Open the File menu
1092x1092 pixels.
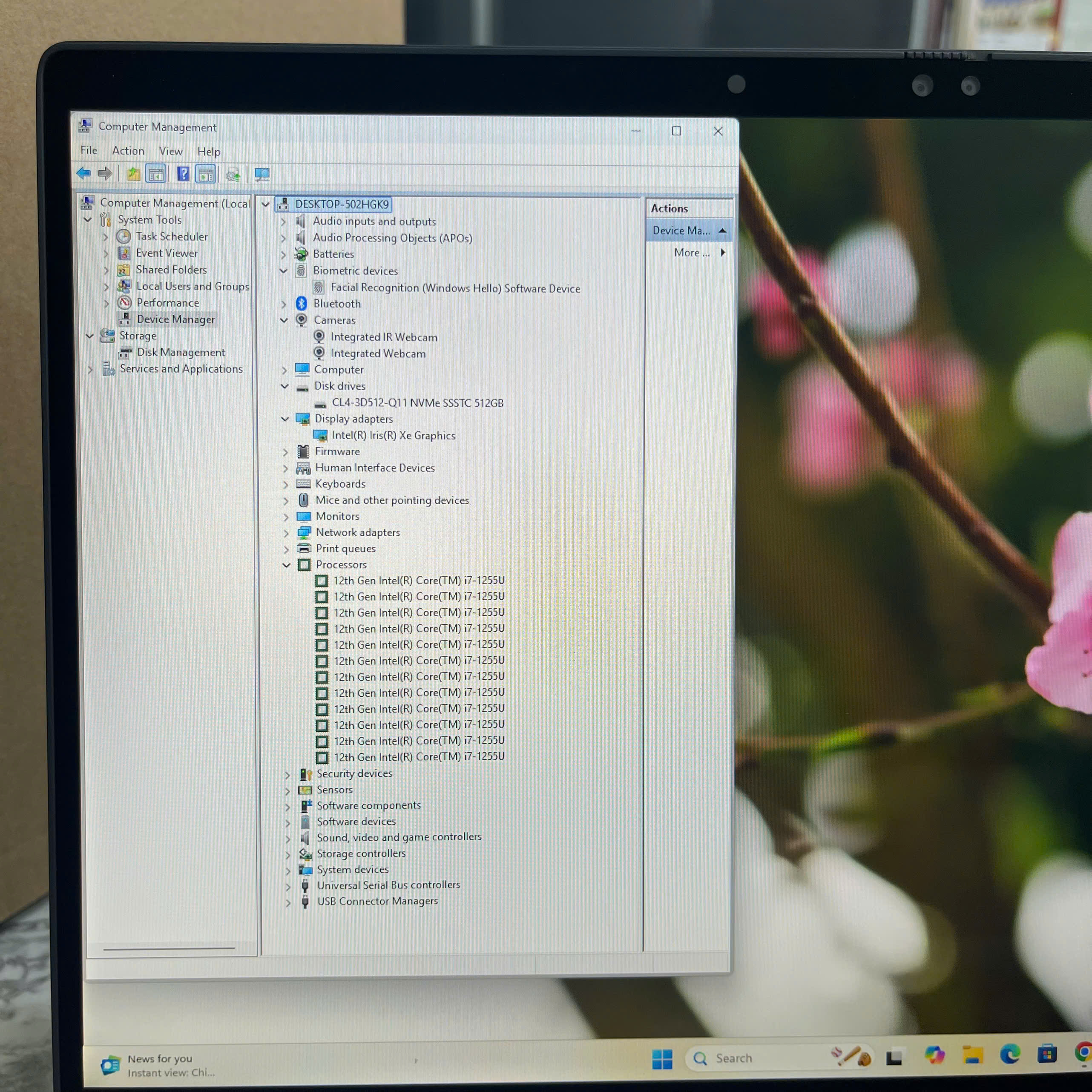(x=89, y=150)
